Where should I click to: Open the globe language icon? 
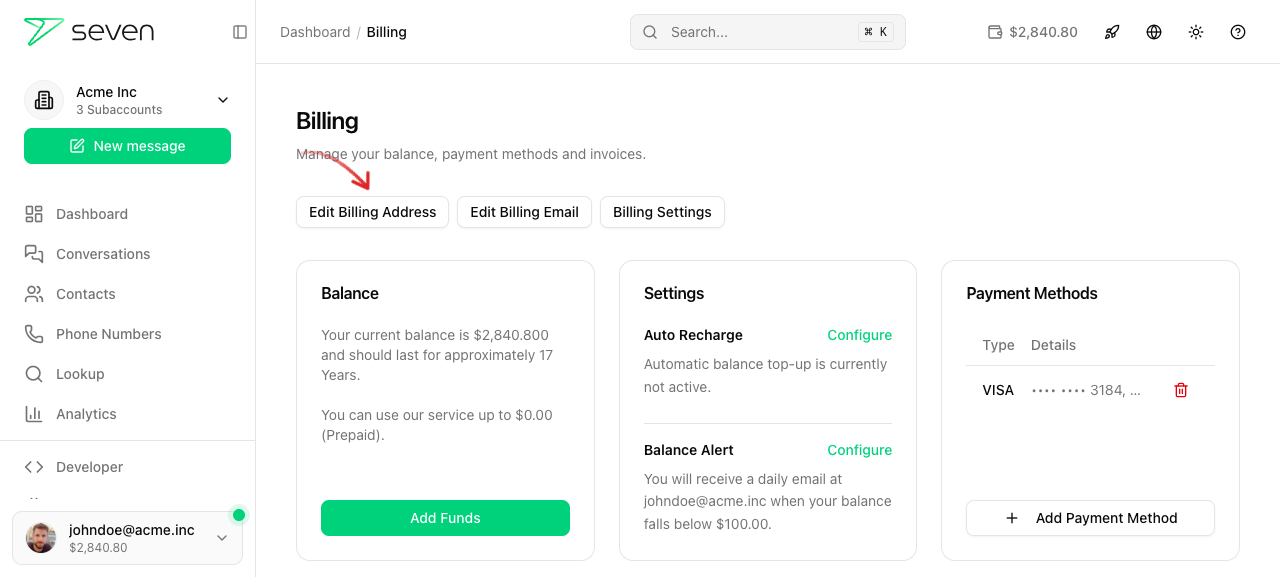(1154, 32)
